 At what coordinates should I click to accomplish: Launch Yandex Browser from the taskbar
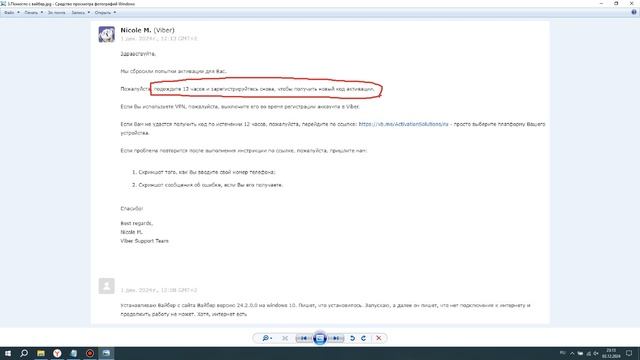(57, 353)
